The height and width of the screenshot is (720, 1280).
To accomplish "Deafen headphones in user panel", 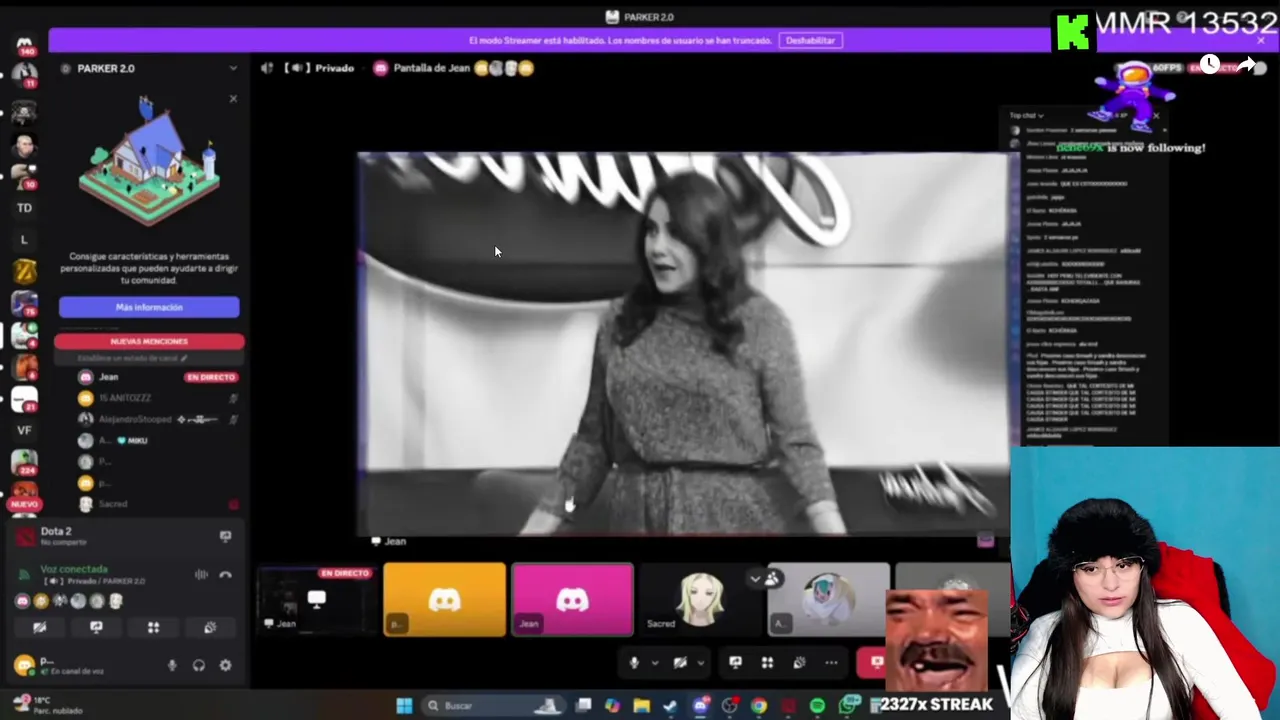I will coord(199,665).
